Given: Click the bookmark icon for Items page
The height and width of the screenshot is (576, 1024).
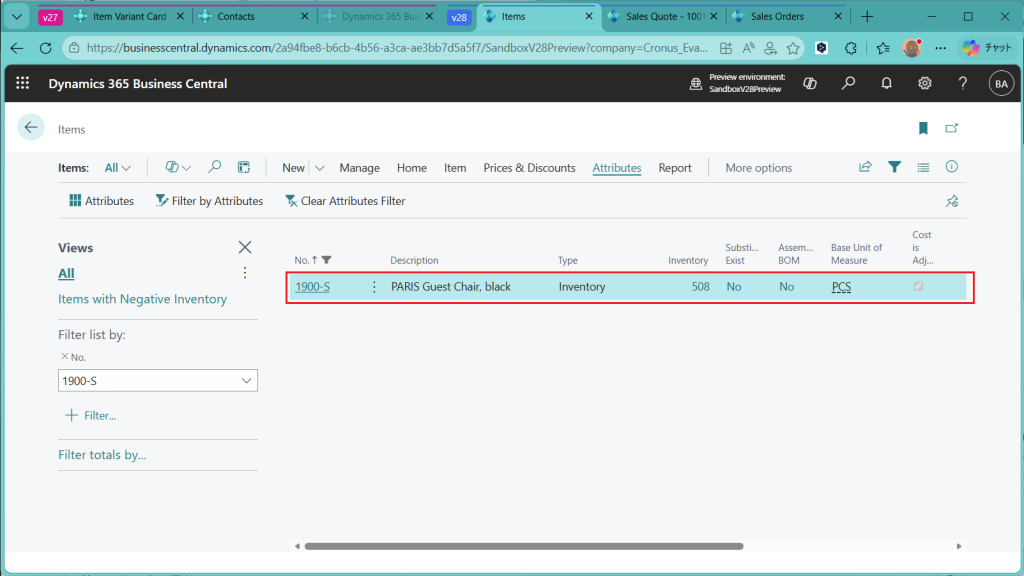Looking at the screenshot, I should coord(923,128).
